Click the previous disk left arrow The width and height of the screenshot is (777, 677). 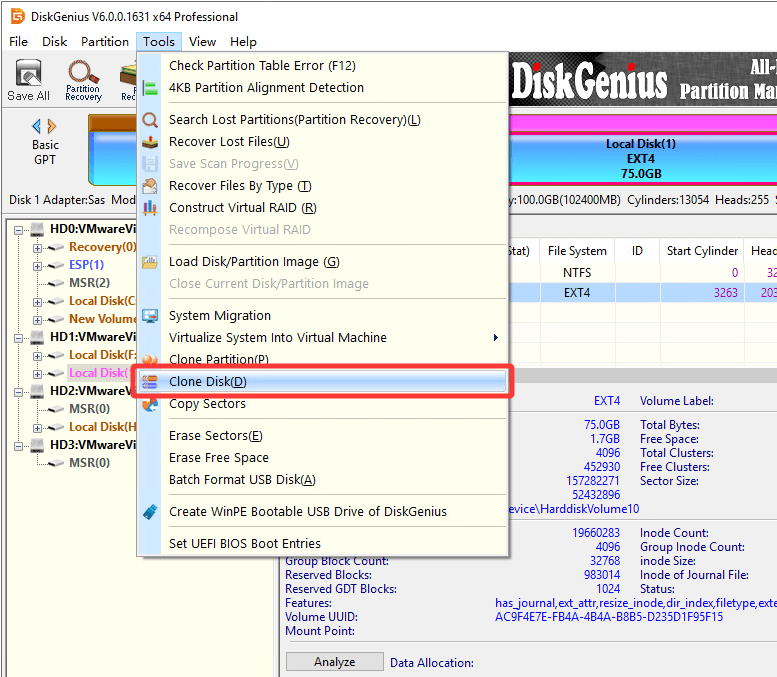point(37,126)
